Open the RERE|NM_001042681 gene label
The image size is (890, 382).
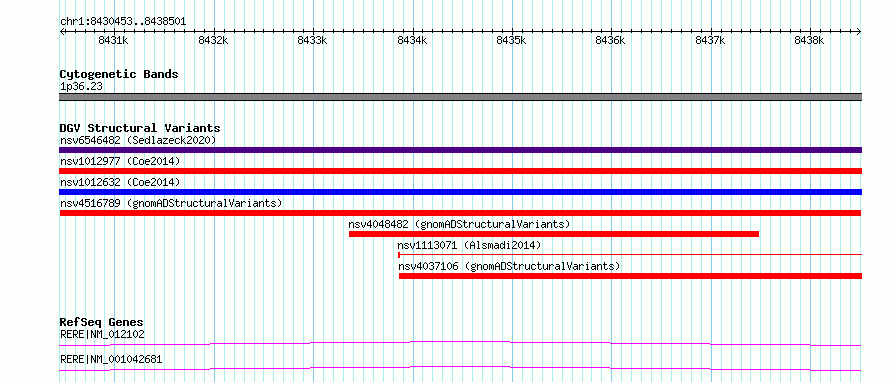tap(111, 359)
